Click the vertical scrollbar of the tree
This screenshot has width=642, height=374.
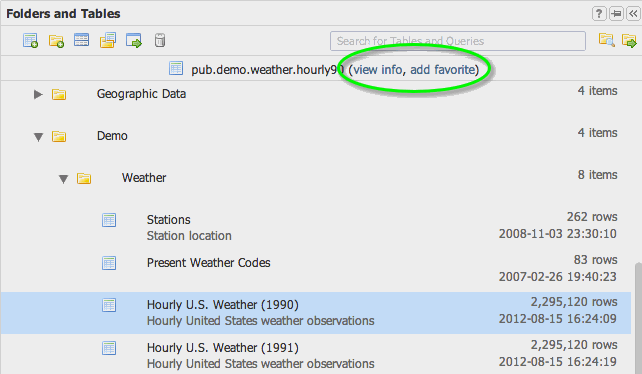pyautogui.click(x=638, y=317)
